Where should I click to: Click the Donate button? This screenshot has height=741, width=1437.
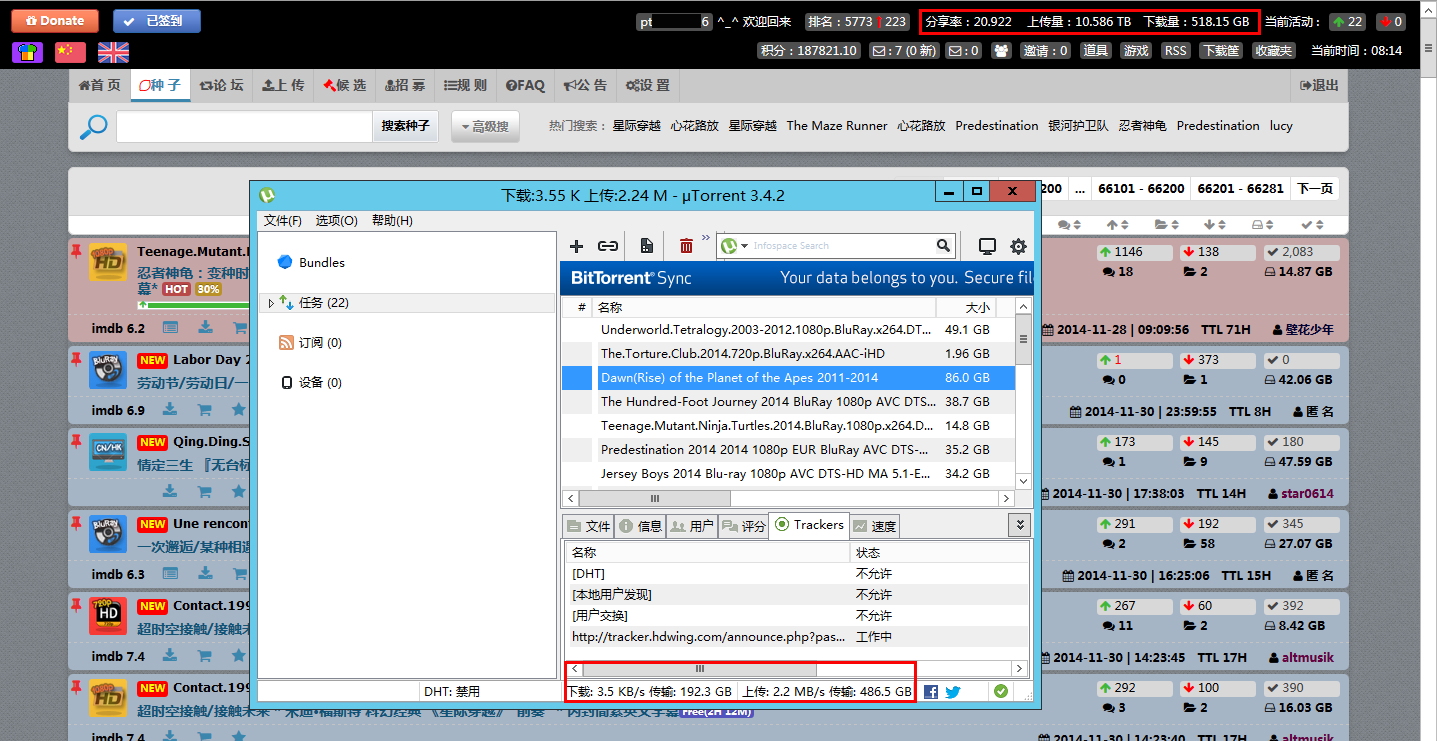tap(55, 21)
